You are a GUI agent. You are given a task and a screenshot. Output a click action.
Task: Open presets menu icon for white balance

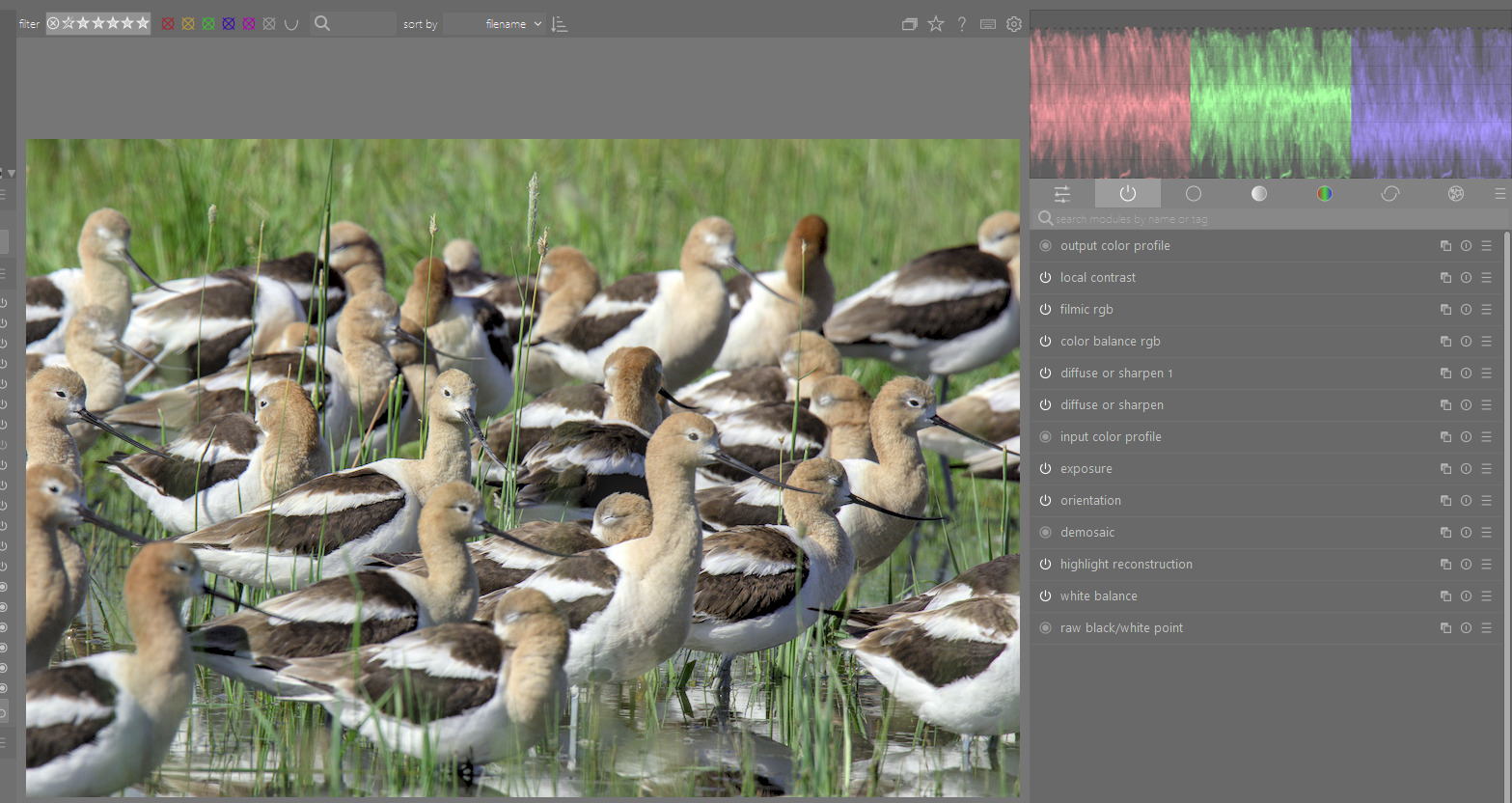(1486, 596)
